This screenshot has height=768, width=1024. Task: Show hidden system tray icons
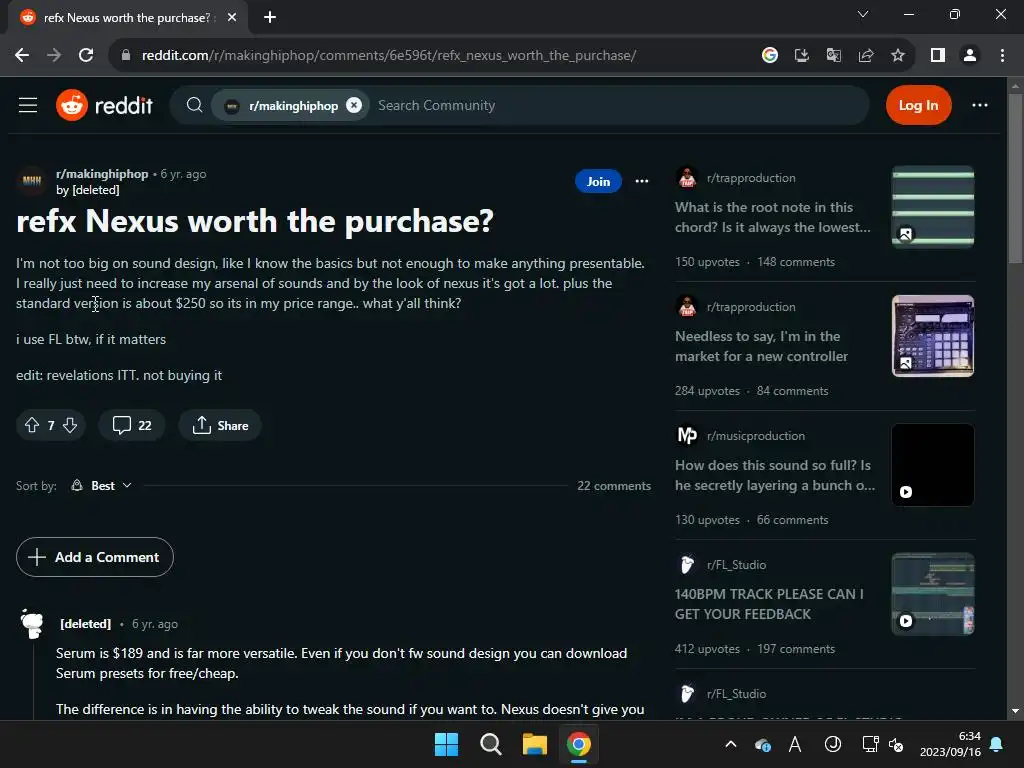[x=731, y=744]
